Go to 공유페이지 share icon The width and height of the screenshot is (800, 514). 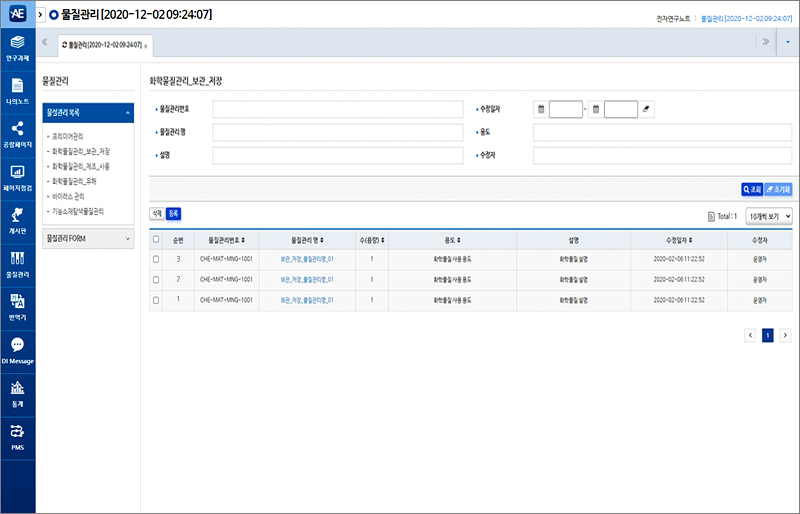[17, 133]
